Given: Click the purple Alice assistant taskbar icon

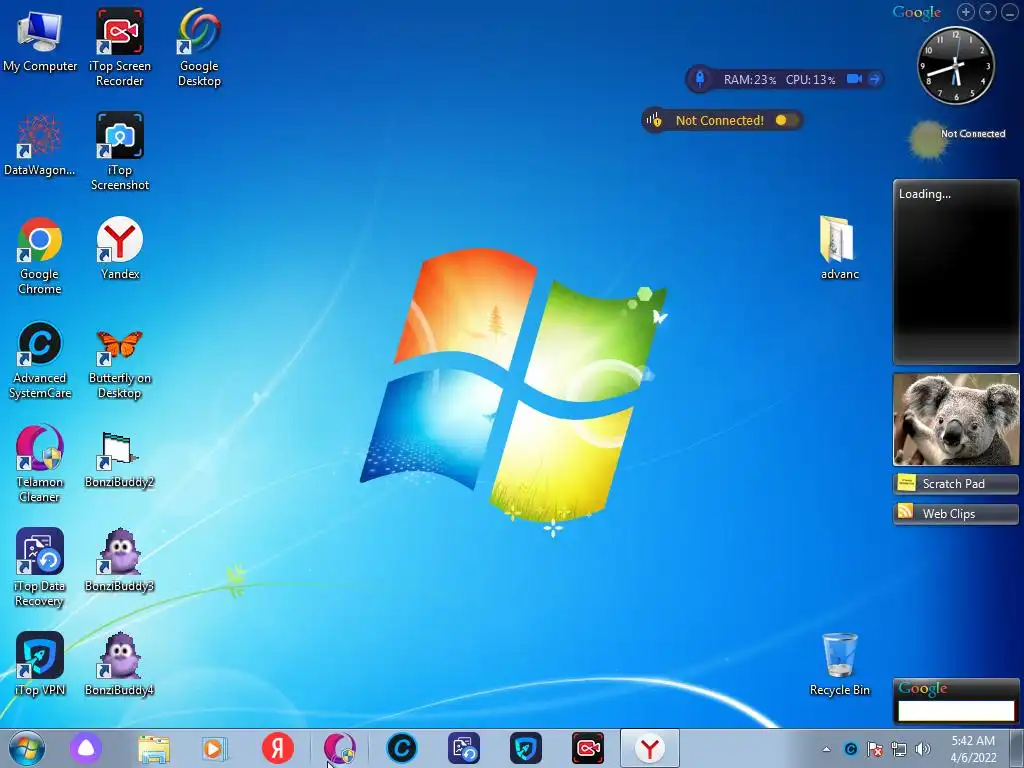Looking at the screenshot, I should point(86,748).
